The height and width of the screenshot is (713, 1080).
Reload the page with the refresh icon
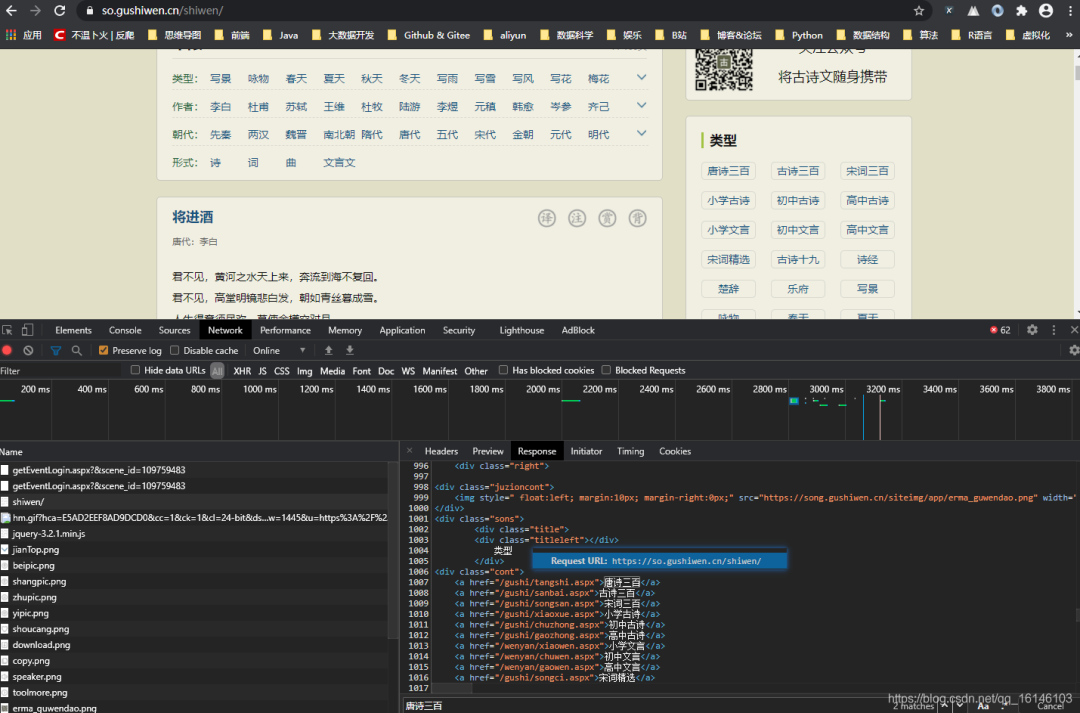60,11
